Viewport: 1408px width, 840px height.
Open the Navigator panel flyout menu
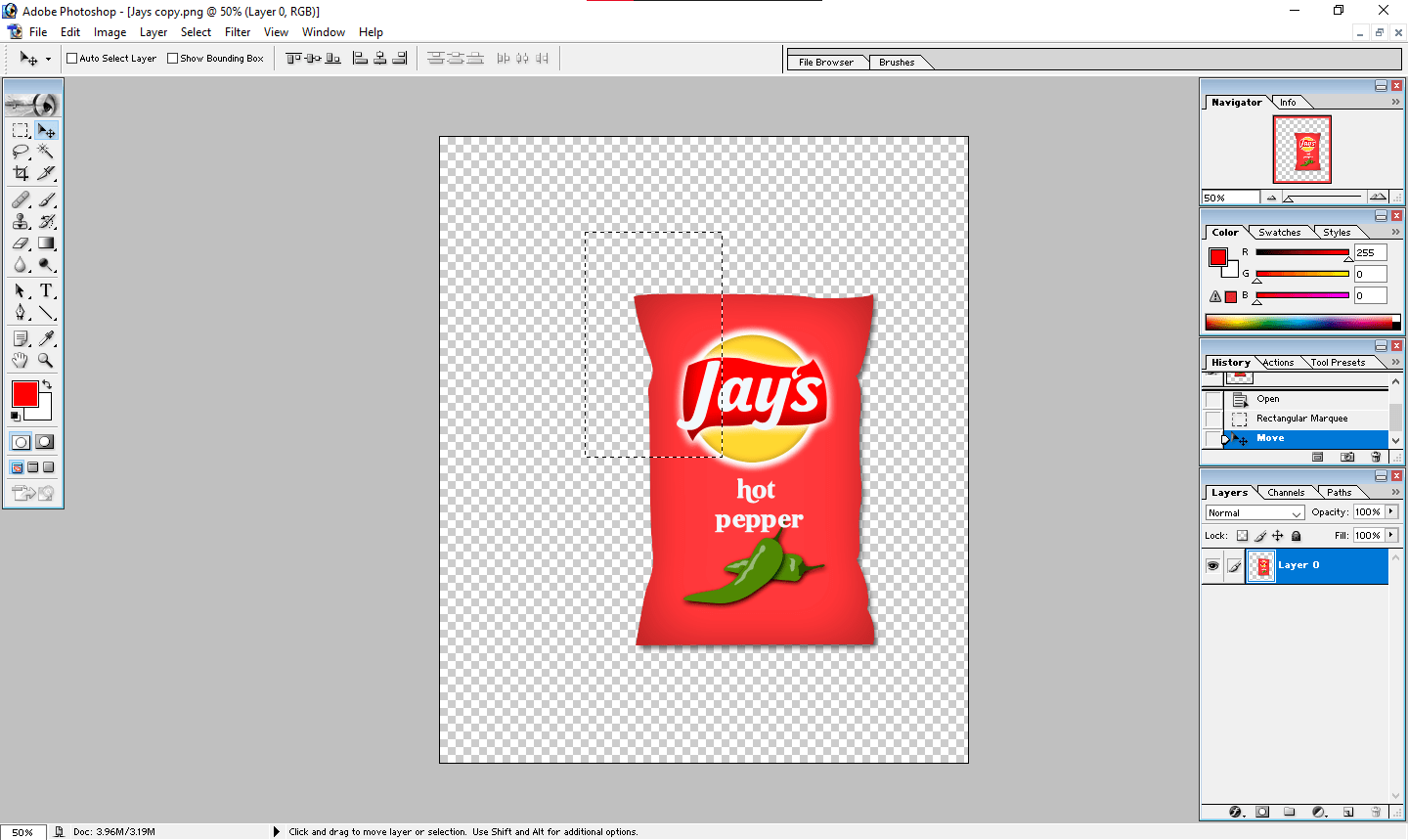click(x=1395, y=102)
